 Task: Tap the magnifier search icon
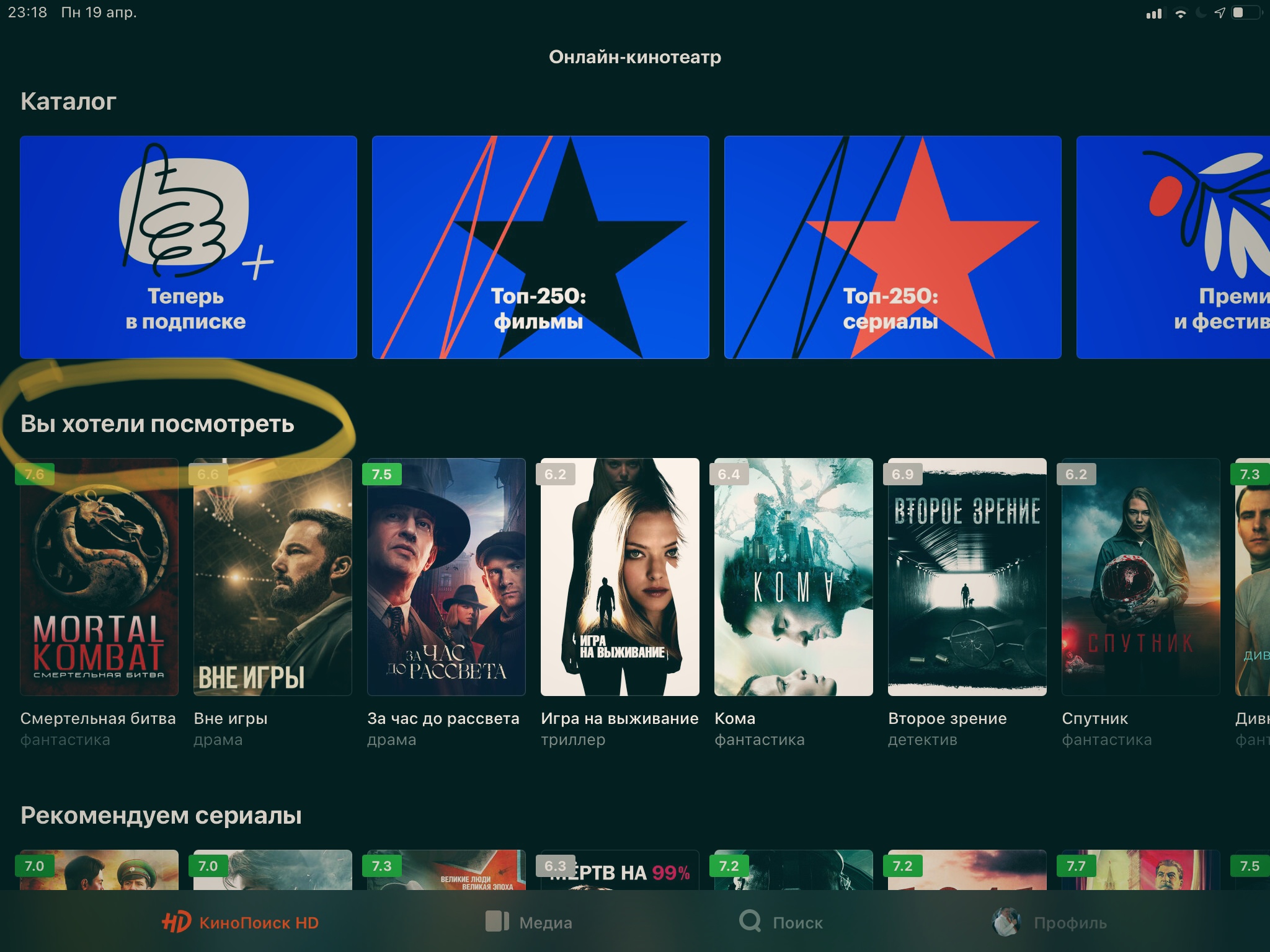[750, 921]
